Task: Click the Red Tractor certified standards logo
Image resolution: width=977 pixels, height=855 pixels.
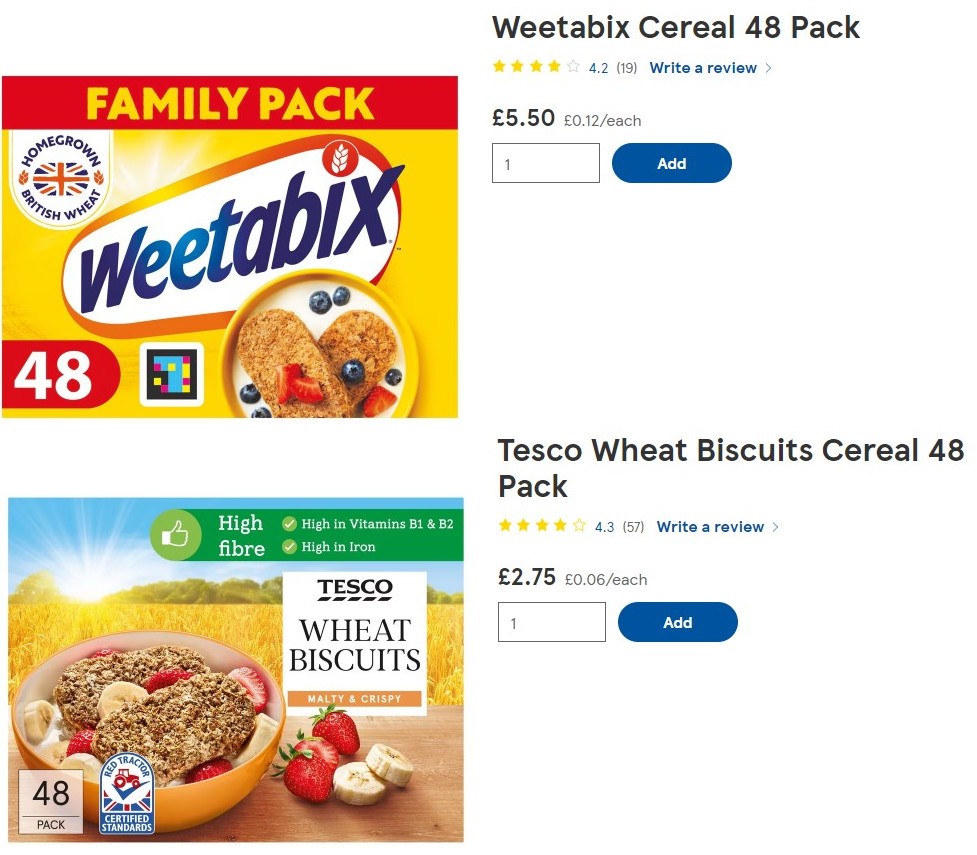Action: (x=127, y=793)
